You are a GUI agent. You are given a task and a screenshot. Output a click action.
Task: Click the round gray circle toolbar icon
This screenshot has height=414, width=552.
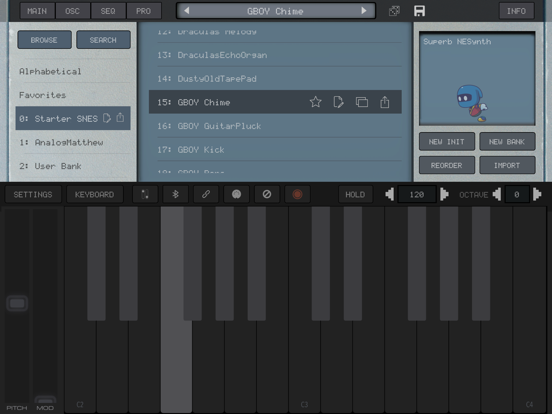pyautogui.click(x=237, y=194)
